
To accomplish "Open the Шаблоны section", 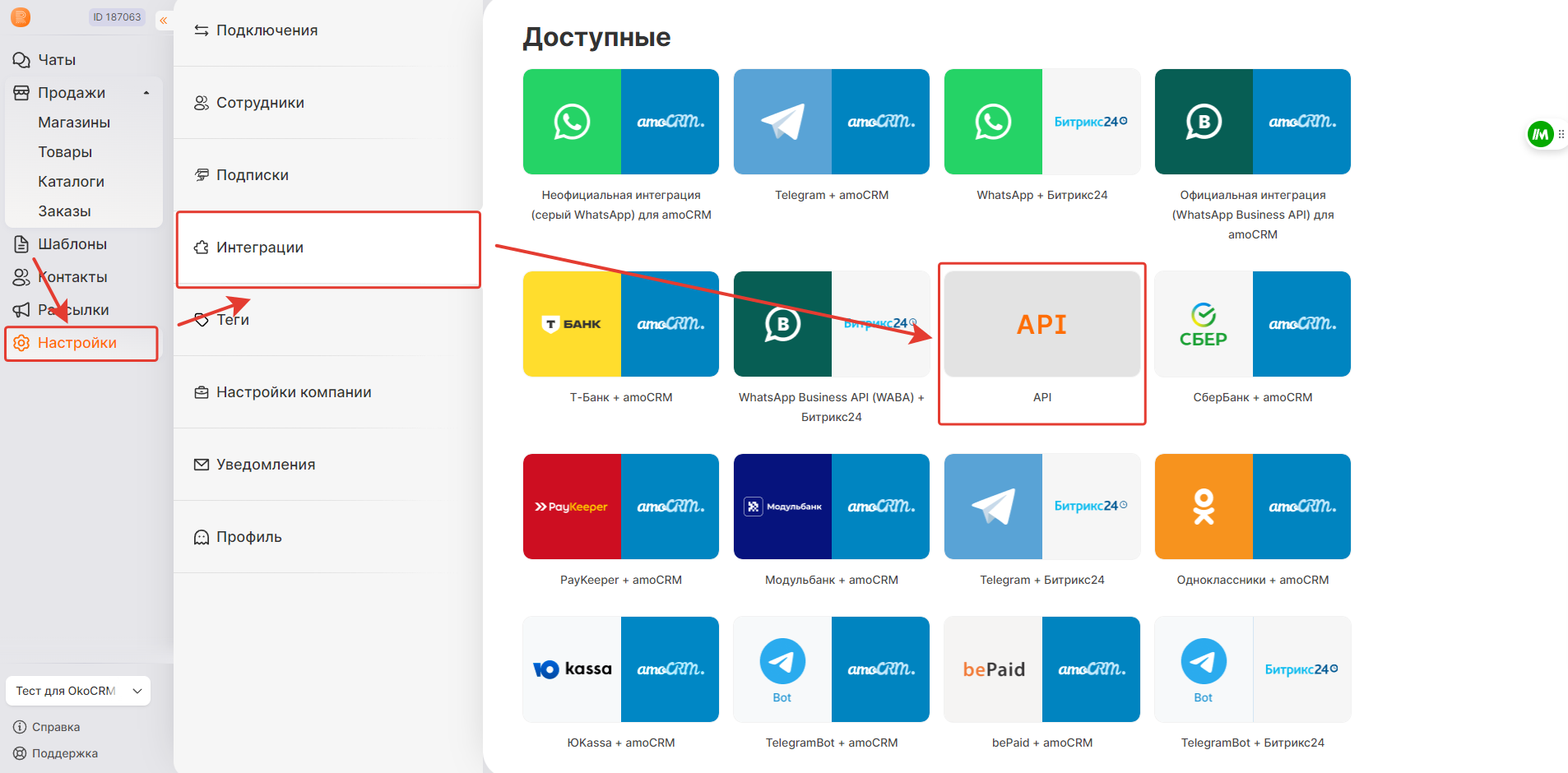I will click(72, 244).
